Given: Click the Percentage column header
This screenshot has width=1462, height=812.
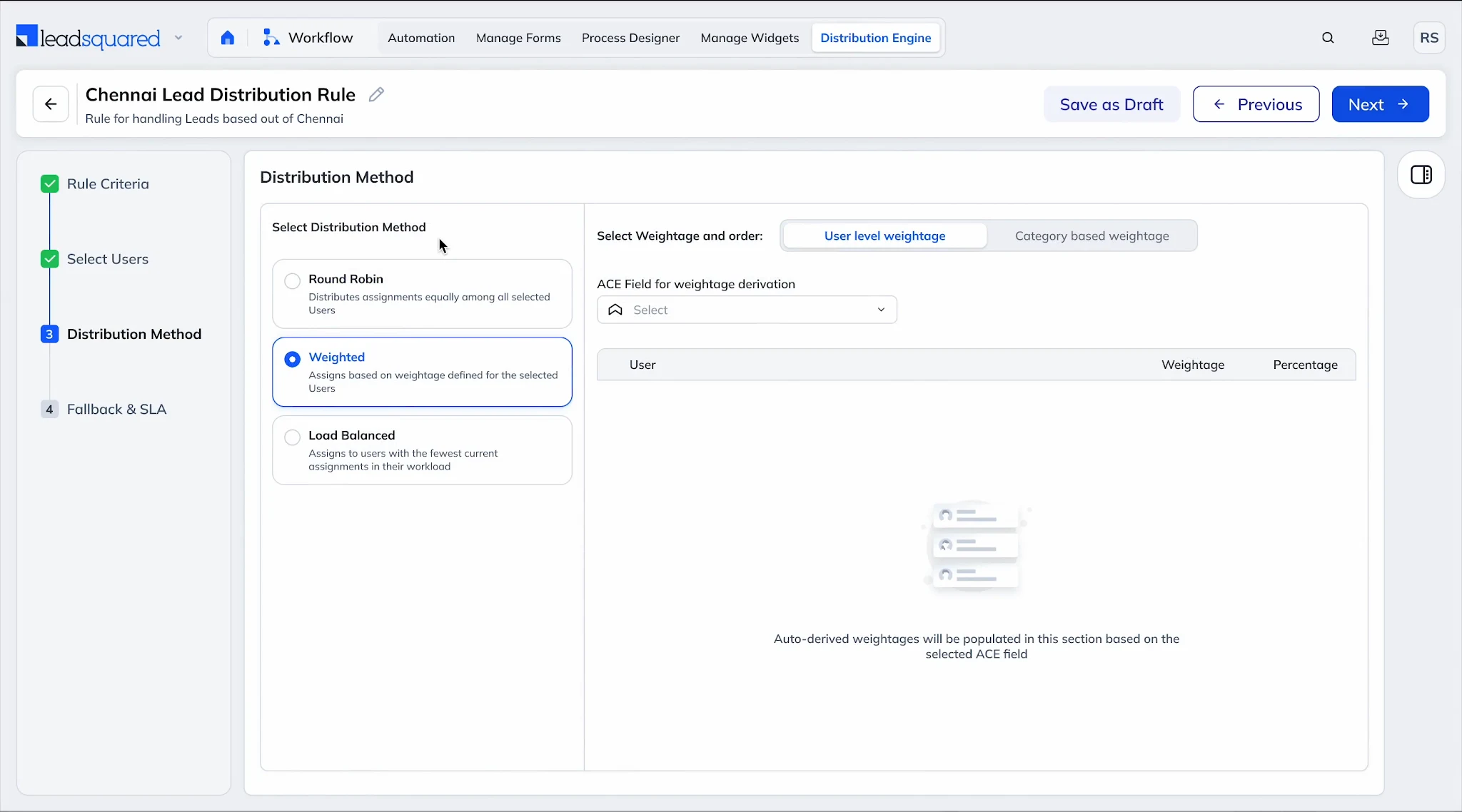Looking at the screenshot, I should click(x=1305, y=365).
